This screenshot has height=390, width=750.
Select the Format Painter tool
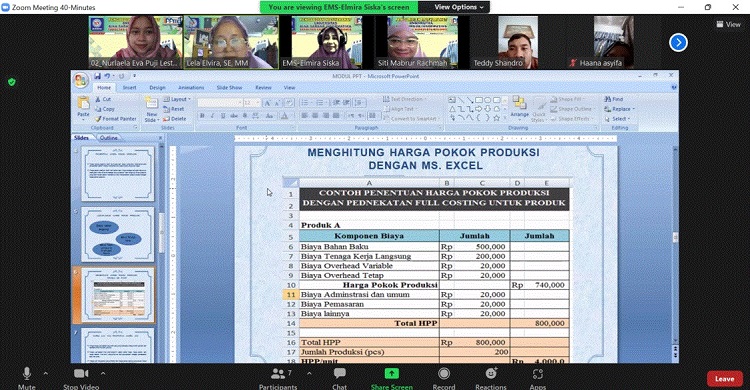pyautogui.click(x=116, y=118)
